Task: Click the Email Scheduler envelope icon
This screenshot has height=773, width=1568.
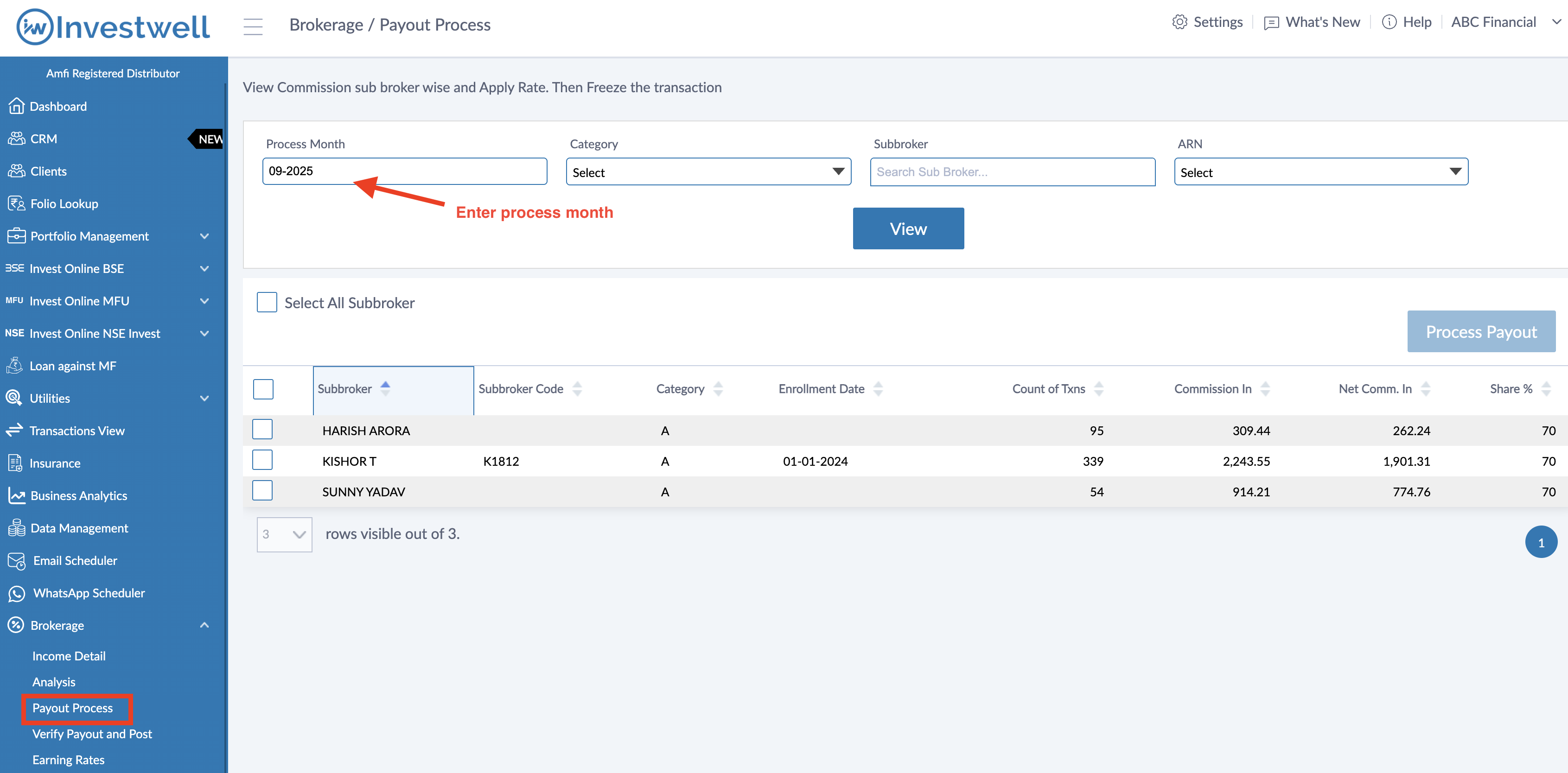Action: (x=16, y=561)
